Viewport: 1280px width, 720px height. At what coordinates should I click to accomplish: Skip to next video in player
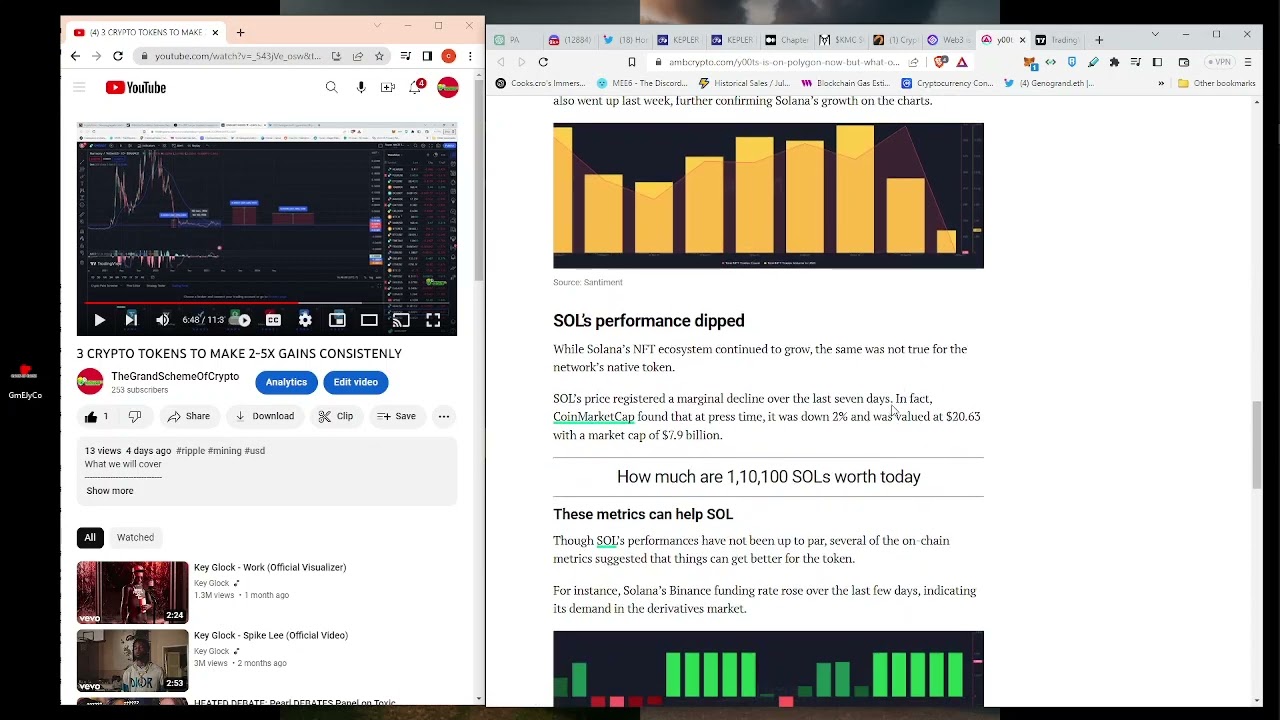(x=131, y=320)
